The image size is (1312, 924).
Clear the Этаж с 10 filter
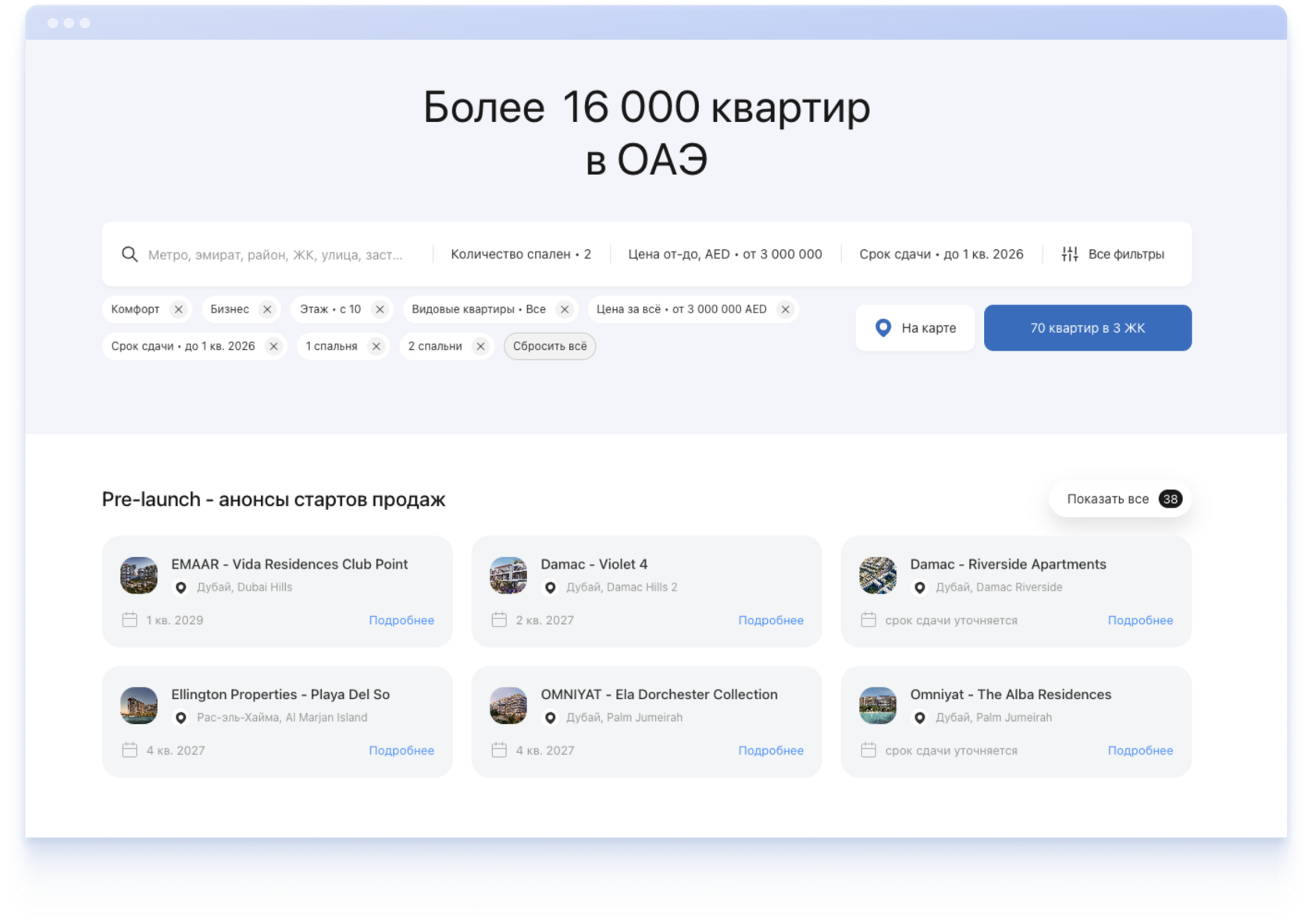[380, 309]
